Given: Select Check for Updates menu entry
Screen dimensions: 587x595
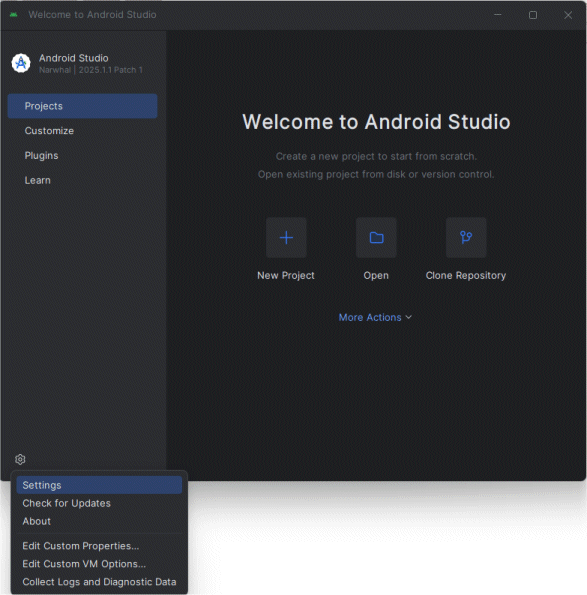Looking at the screenshot, I should coord(99,503).
